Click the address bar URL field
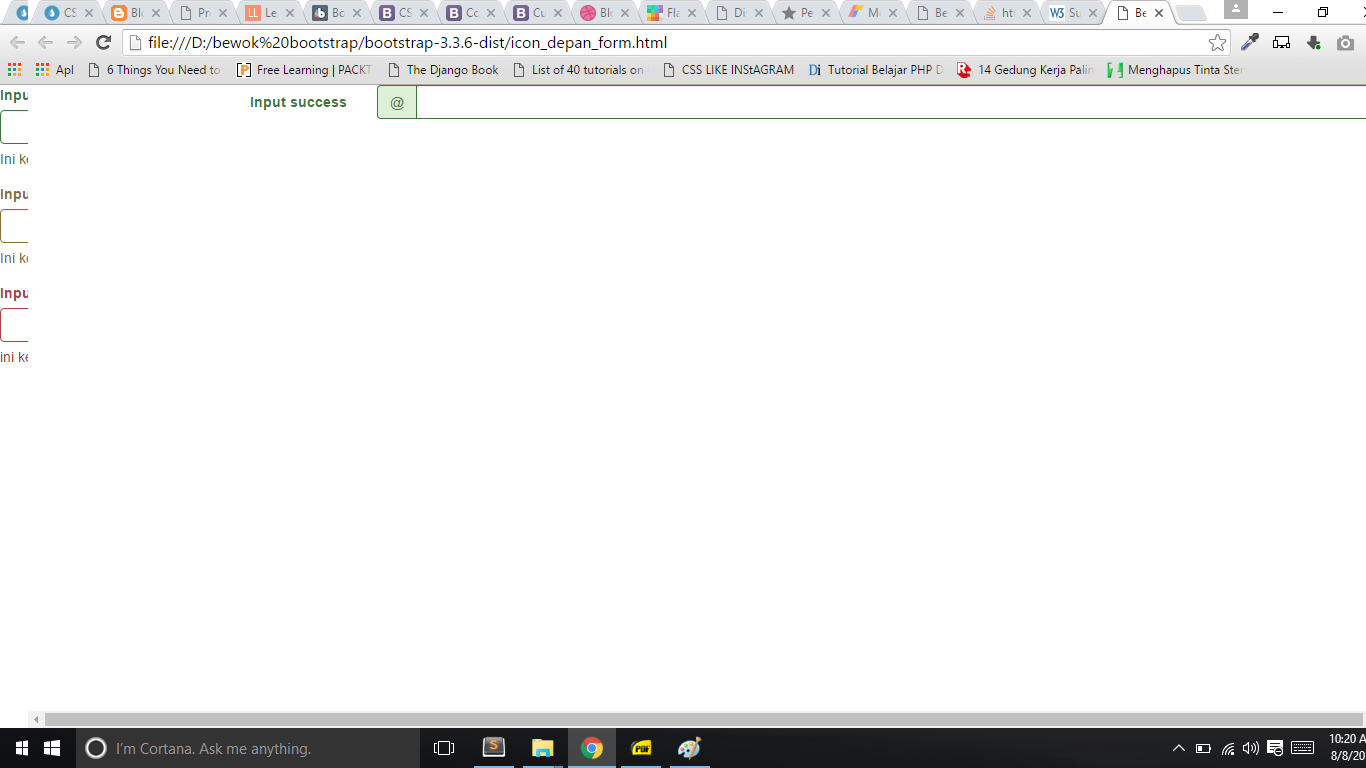 pyautogui.click(x=665, y=43)
